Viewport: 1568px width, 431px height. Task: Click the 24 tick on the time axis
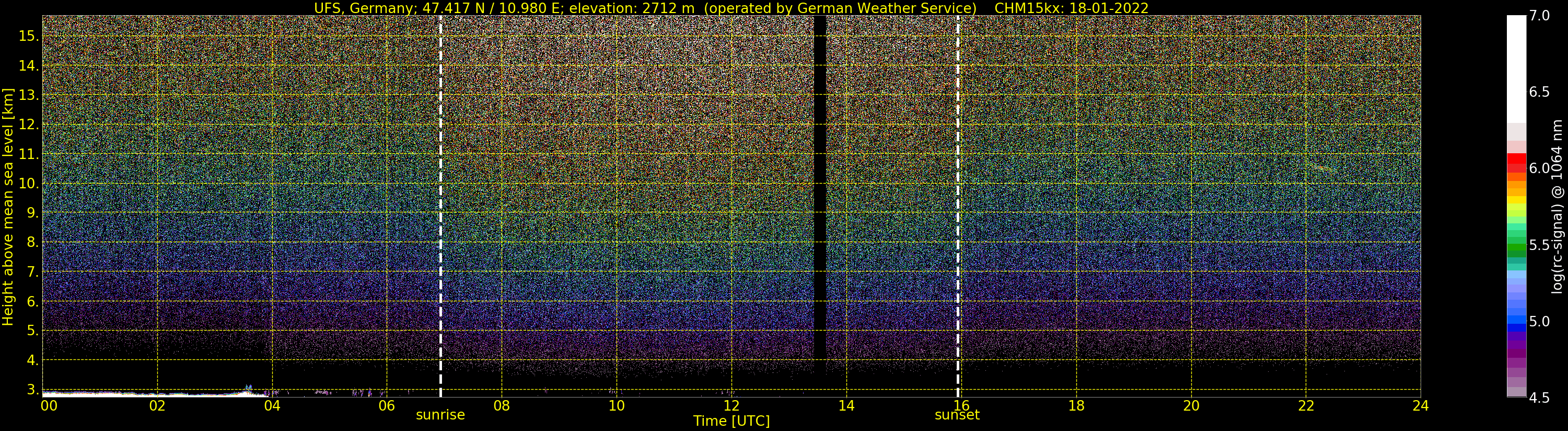point(1420,406)
